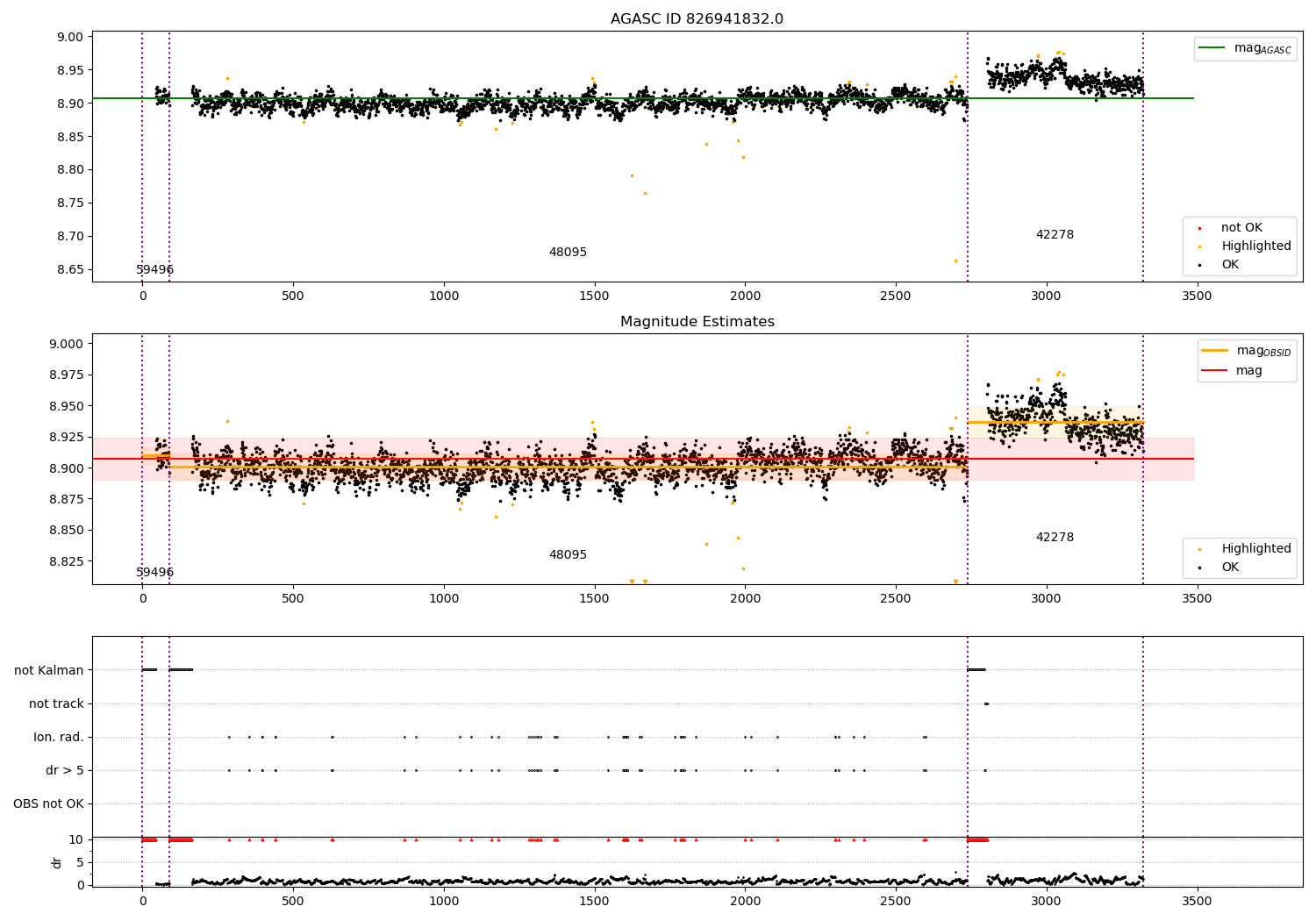Select the "8.875" y-axis tick label
The image size is (1316, 921).
coord(68,500)
